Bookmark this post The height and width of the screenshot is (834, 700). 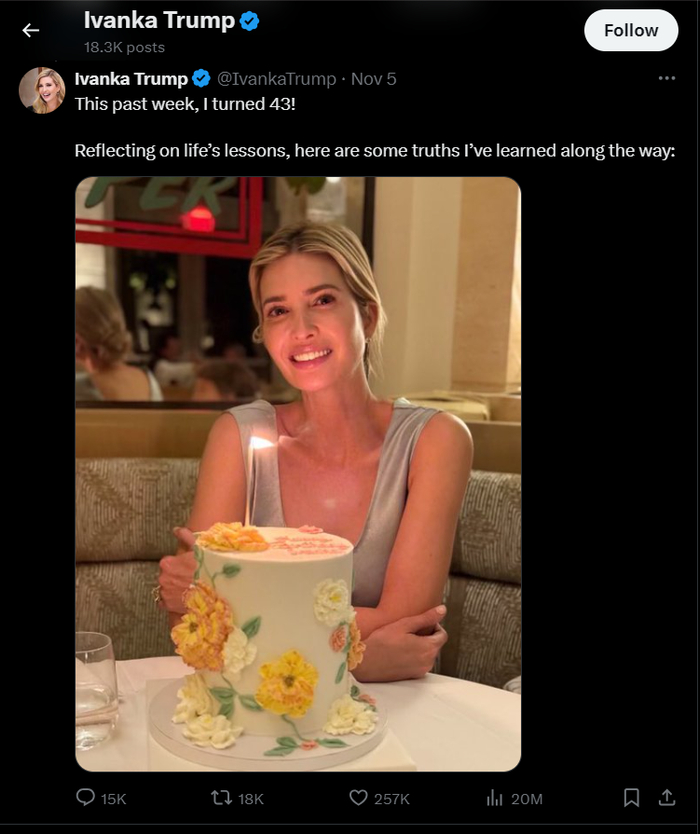pos(631,798)
